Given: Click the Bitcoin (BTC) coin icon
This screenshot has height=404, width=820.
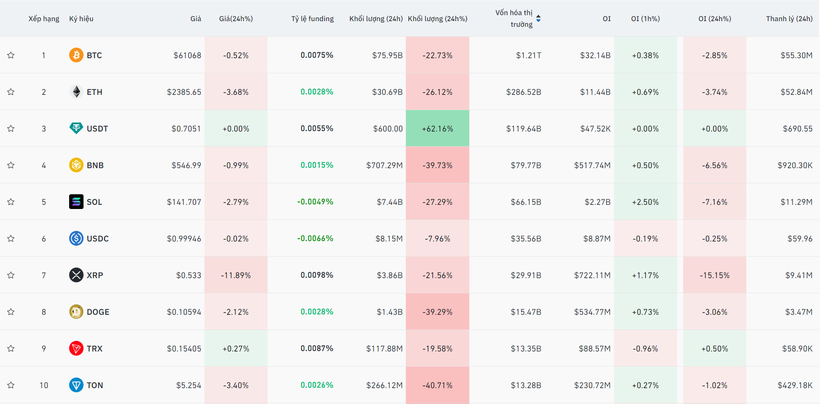Looking at the screenshot, I should coord(76,55).
